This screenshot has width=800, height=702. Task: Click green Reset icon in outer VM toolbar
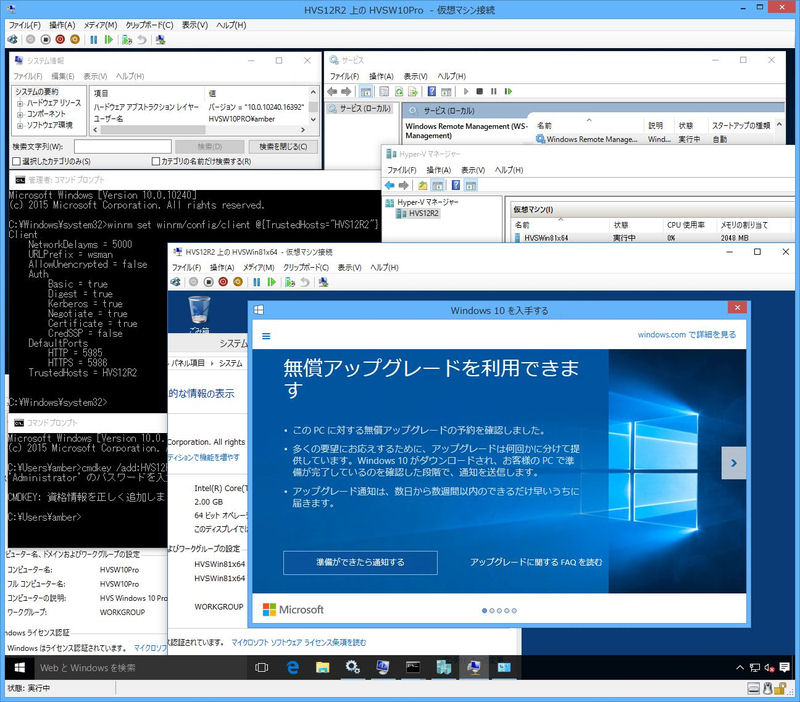(x=109, y=40)
